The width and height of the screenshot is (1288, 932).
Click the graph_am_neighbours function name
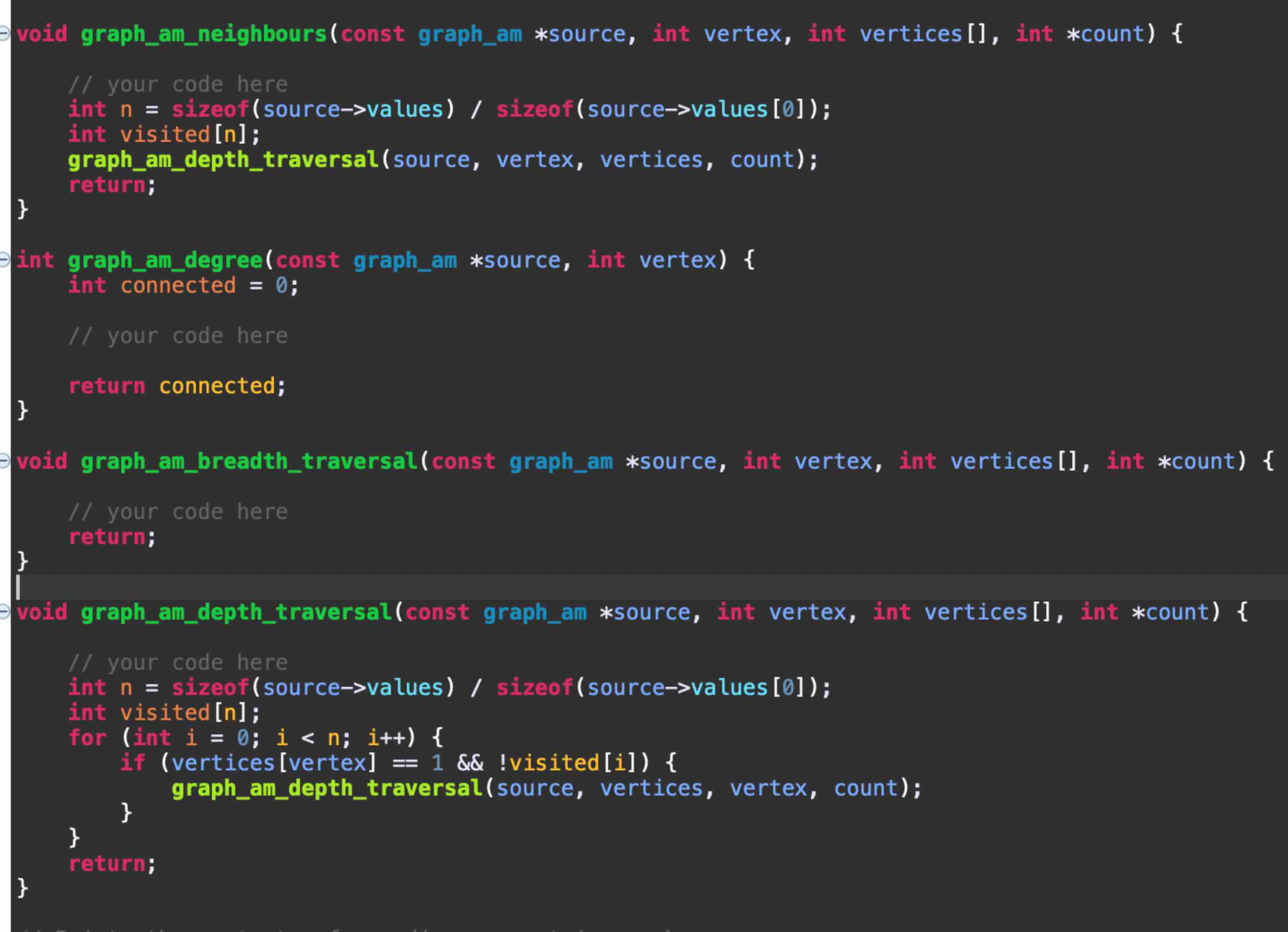pyautogui.click(x=202, y=34)
